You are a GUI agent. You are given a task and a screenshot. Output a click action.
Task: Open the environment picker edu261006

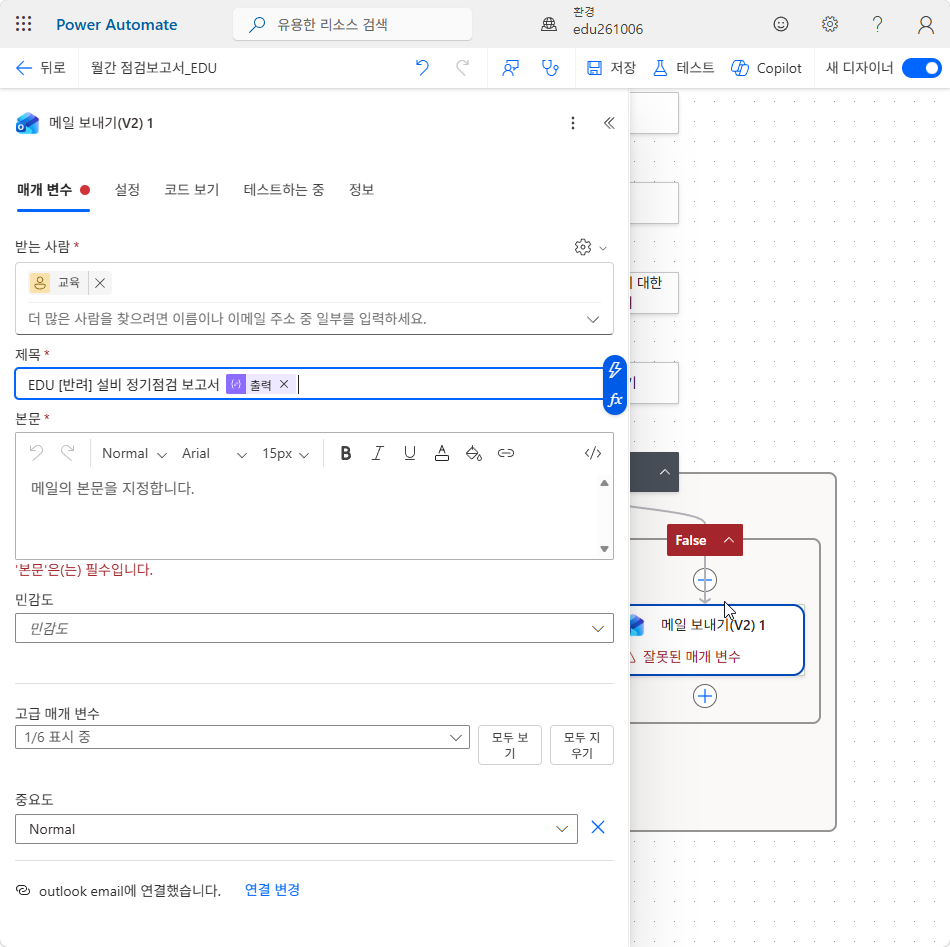592,24
